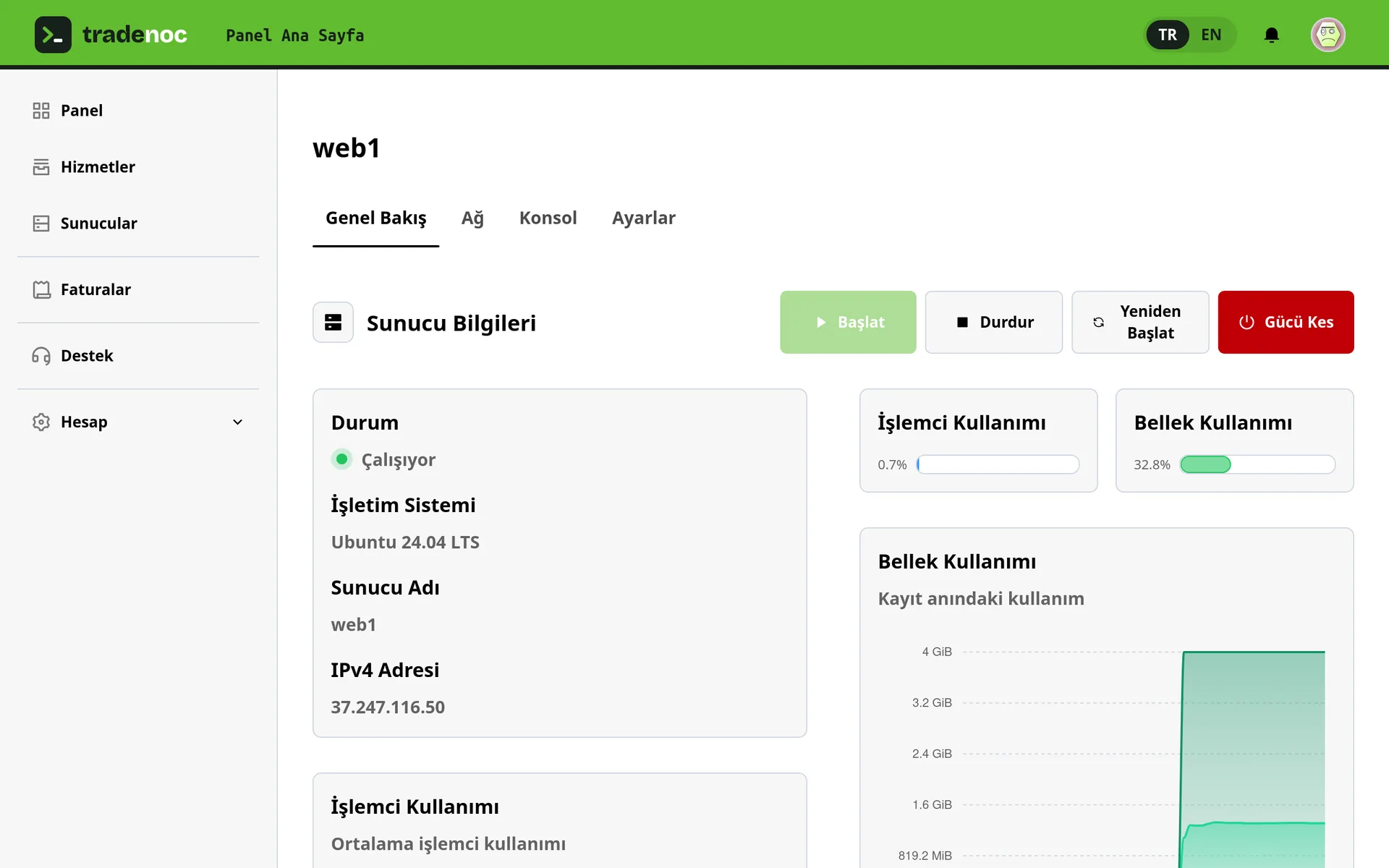Switch to the Ağ tab
Viewport: 1389px width, 868px height.
[472, 218]
